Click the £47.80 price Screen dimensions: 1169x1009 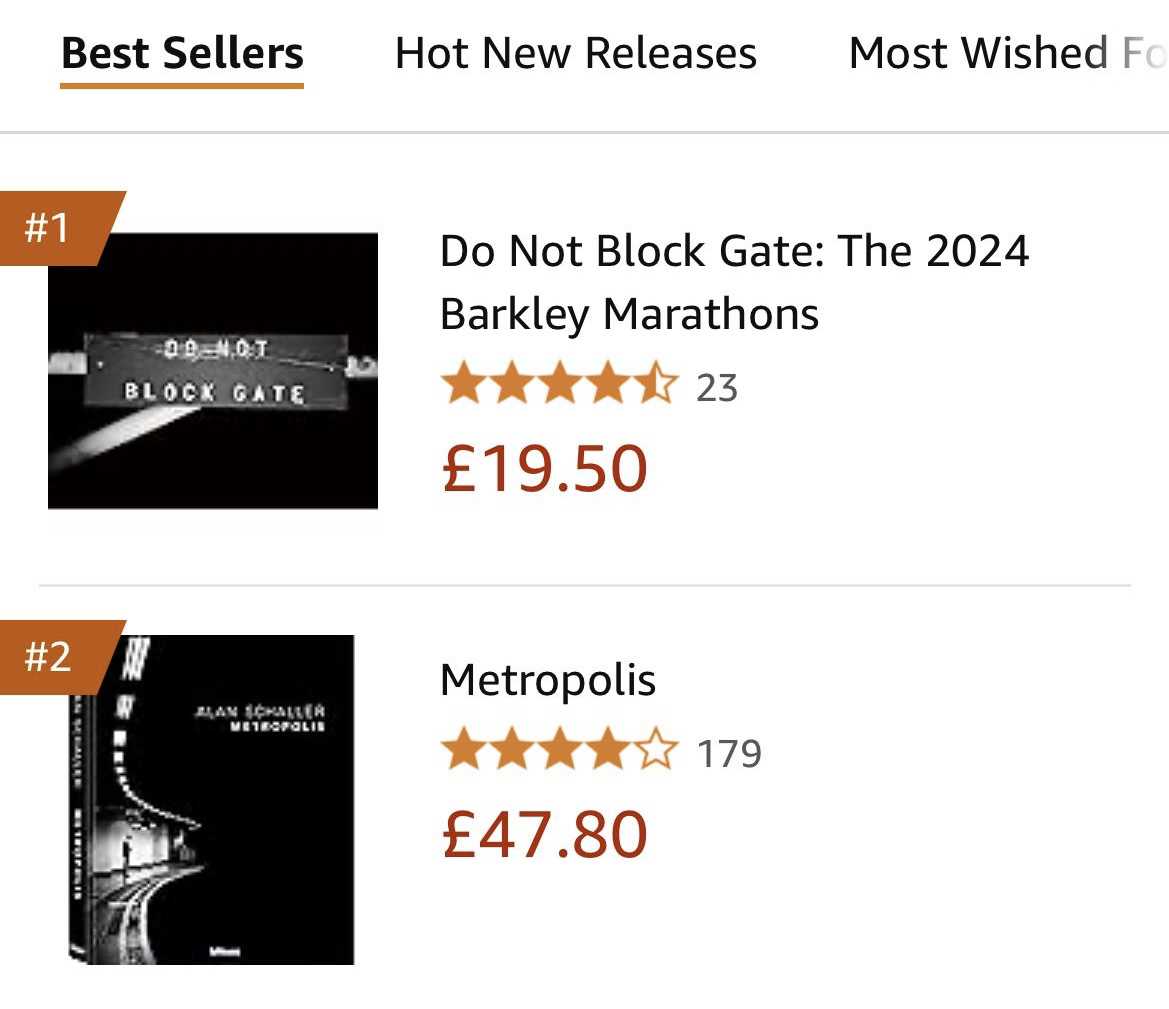pyautogui.click(x=545, y=834)
